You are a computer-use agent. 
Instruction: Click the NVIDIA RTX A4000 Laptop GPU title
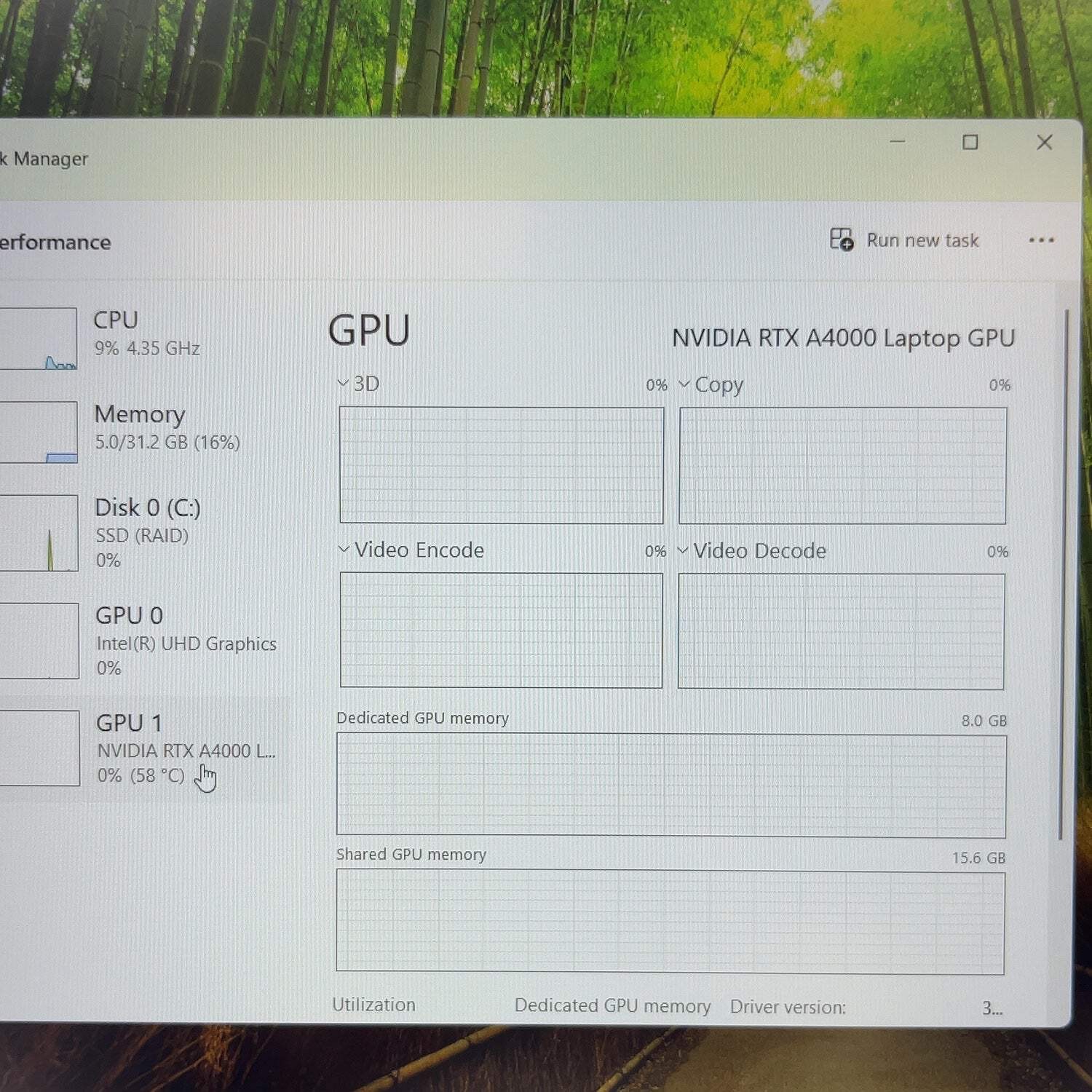(843, 339)
